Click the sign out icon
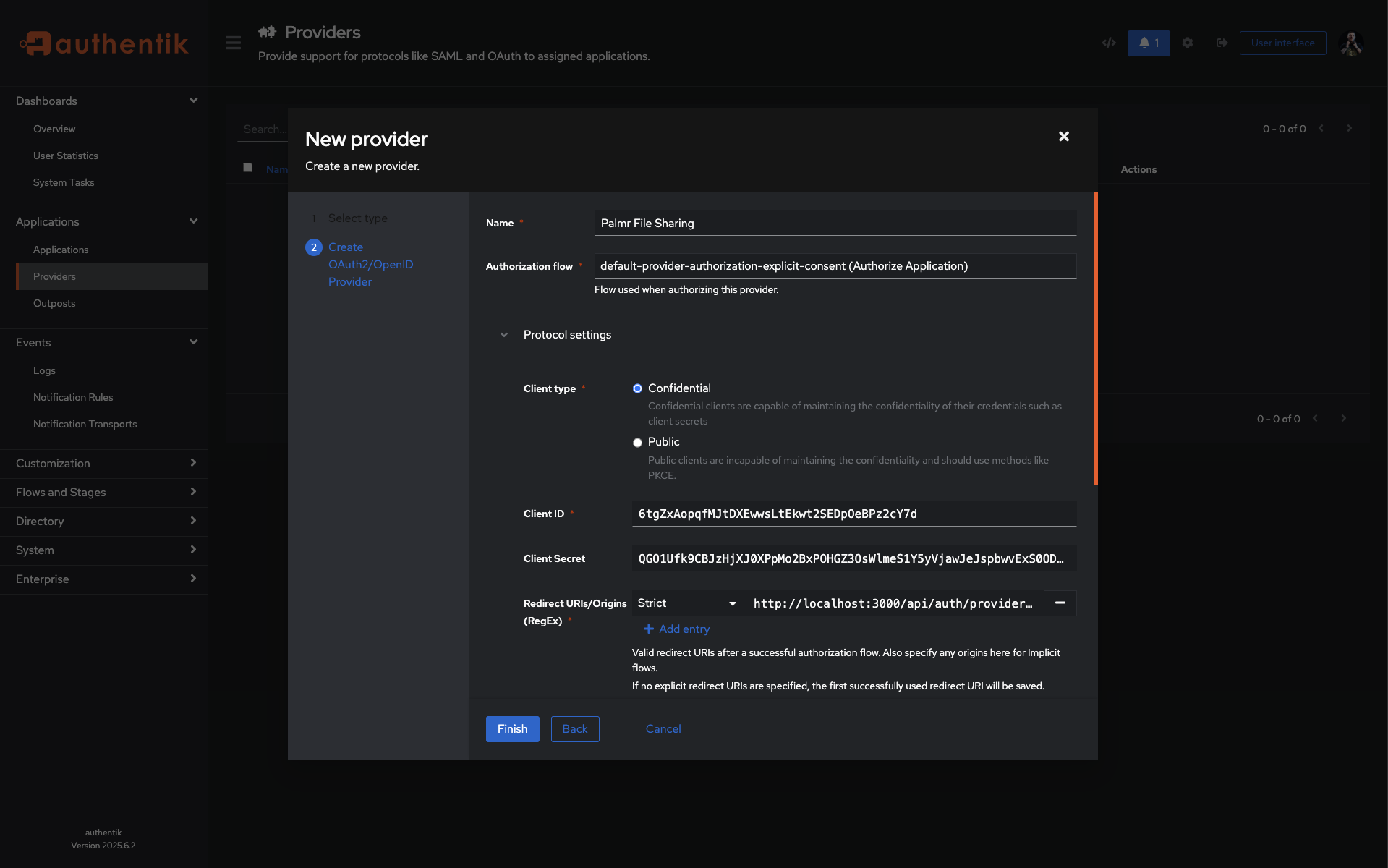Screen dimensions: 1388x868 tap(1222, 43)
